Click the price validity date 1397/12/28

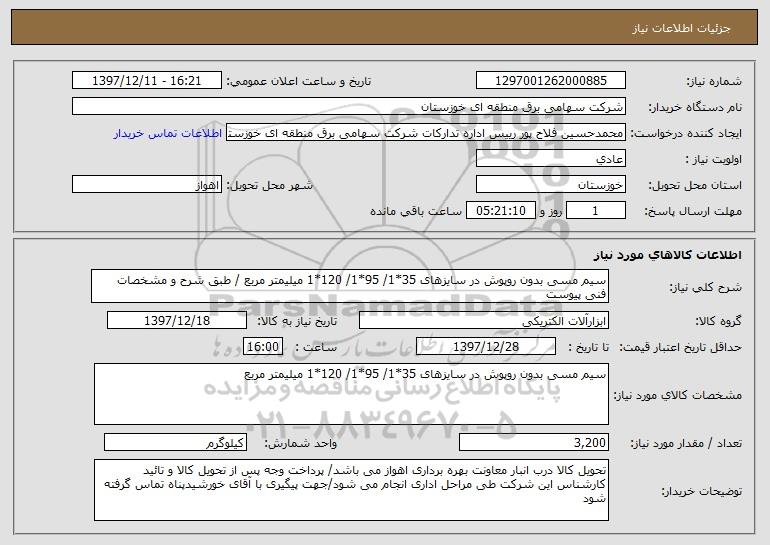click(x=486, y=347)
